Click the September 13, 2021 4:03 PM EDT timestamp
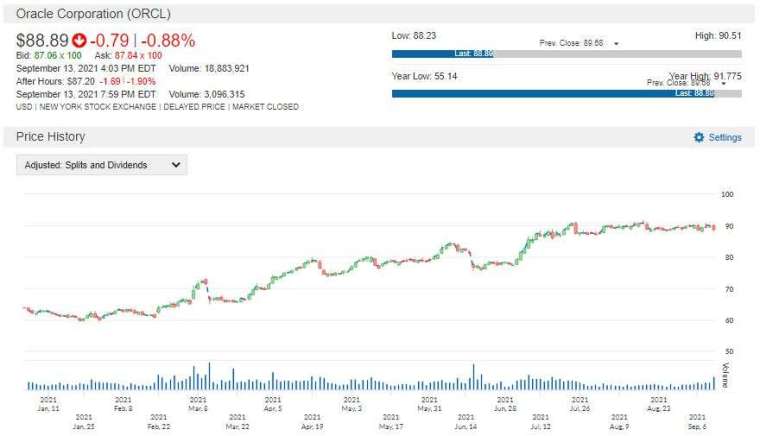 tap(86, 68)
